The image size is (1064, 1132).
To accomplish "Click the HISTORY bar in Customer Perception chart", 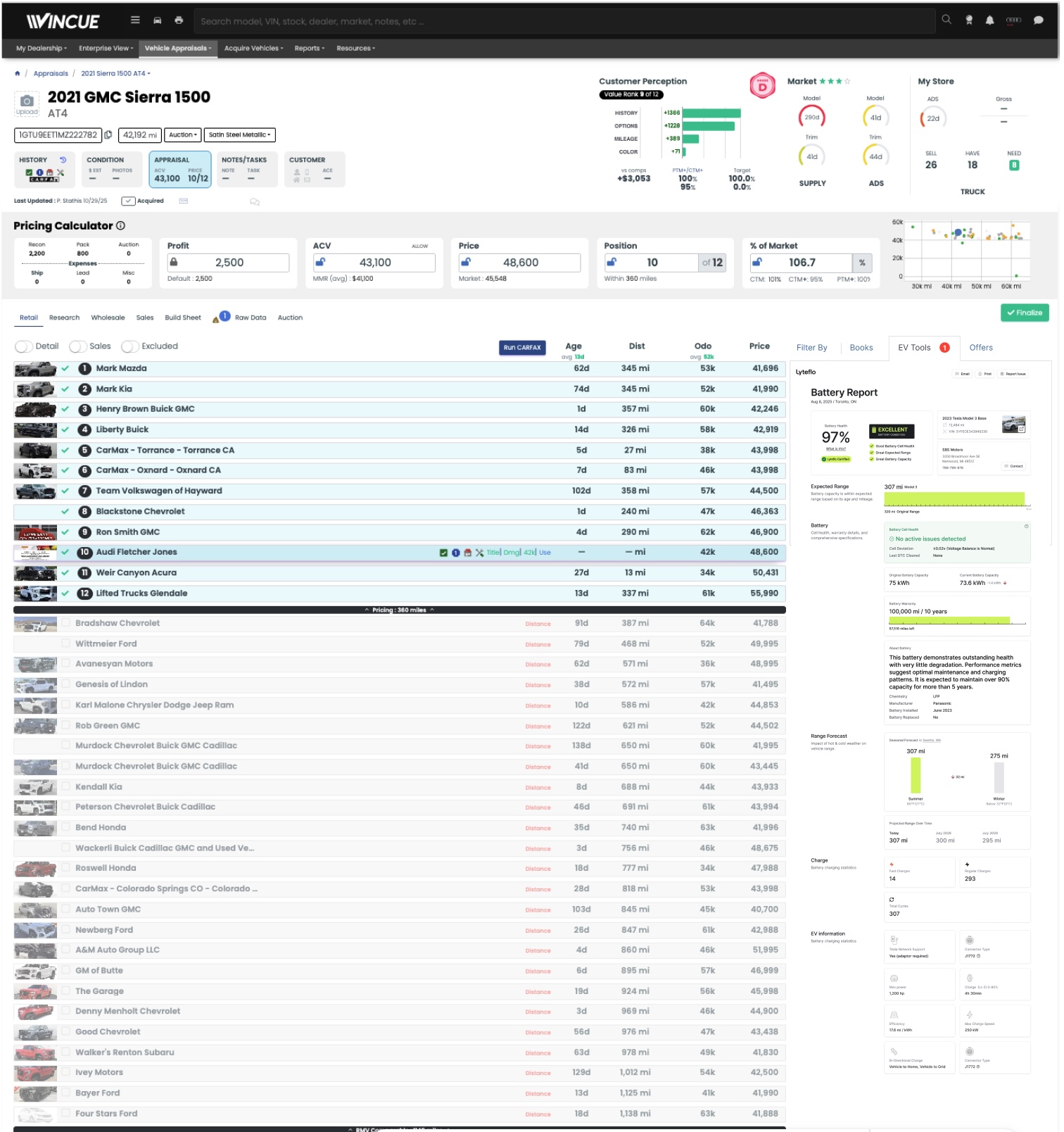I will pos(711,113).
